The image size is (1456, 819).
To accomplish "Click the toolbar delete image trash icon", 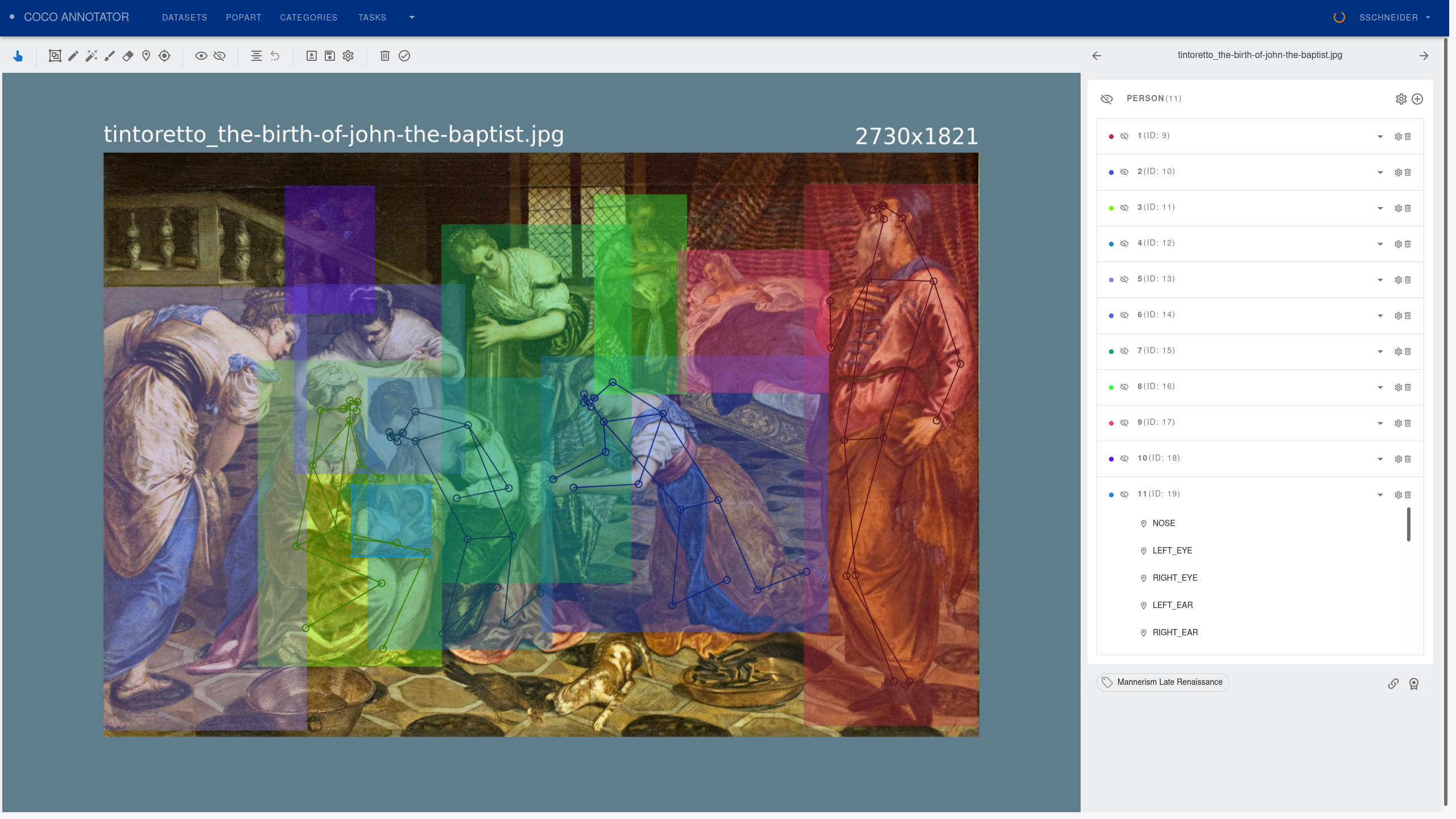I will (x=385, y=56).
